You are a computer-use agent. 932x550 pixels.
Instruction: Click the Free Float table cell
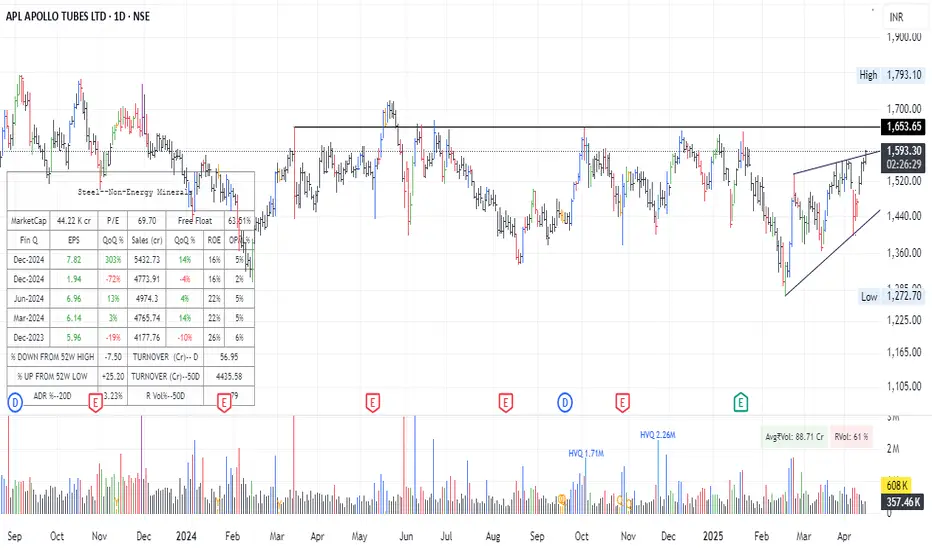(x=195, y=221)
